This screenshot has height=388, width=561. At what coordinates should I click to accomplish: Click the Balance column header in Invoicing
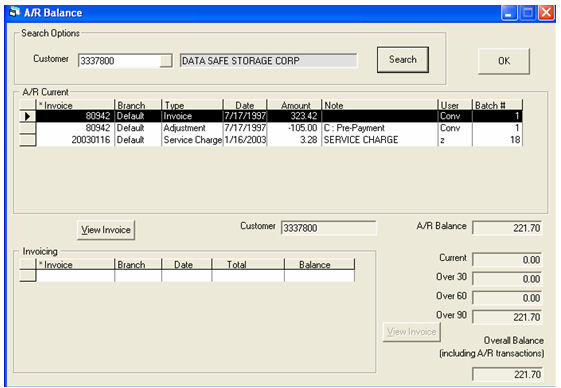(319, 265)
